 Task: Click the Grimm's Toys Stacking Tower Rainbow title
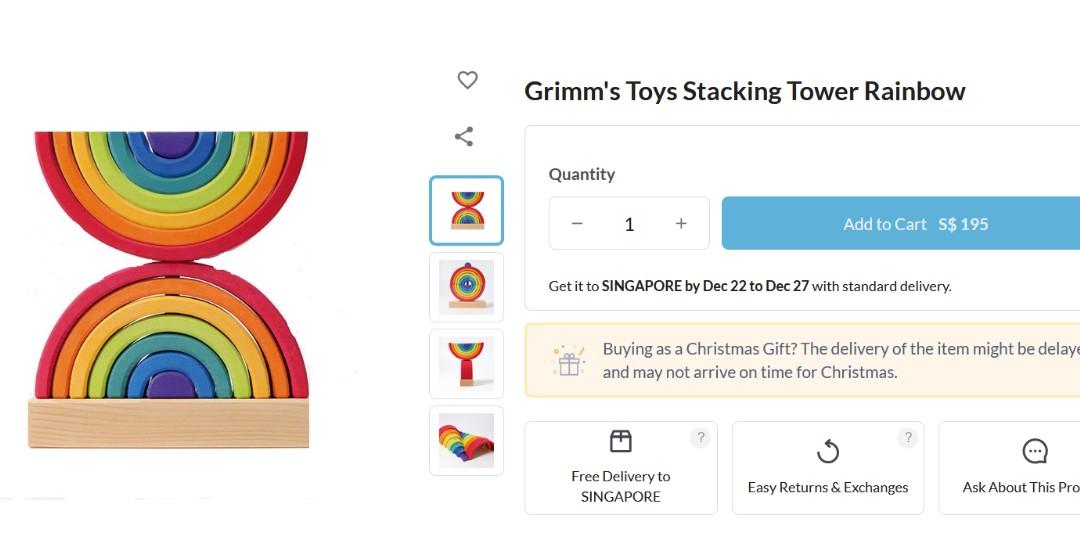(x=745, y=92)
